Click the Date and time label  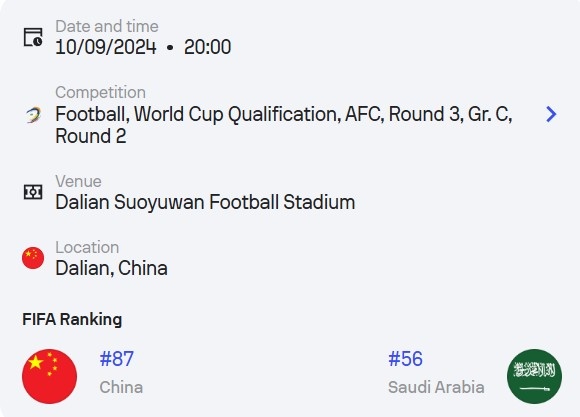(107, 27)
